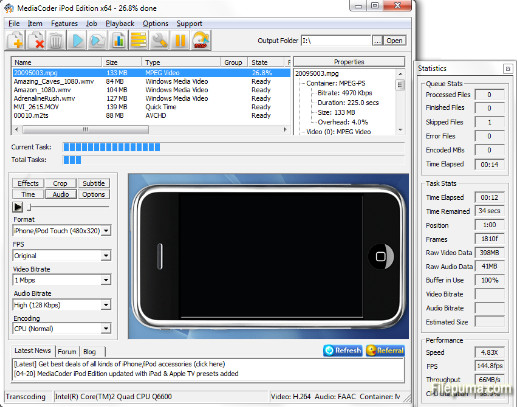Image resolution: width=517 pixels, height=407 pixels.
Task: Click the Open output folder button
Action: coord(394,40)
